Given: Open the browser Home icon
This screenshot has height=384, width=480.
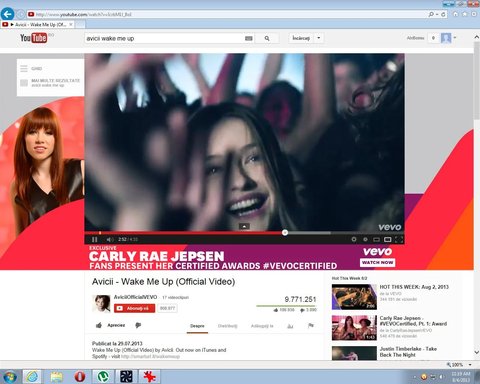Looking at the screenshot, I should click(x=455, y=14).
